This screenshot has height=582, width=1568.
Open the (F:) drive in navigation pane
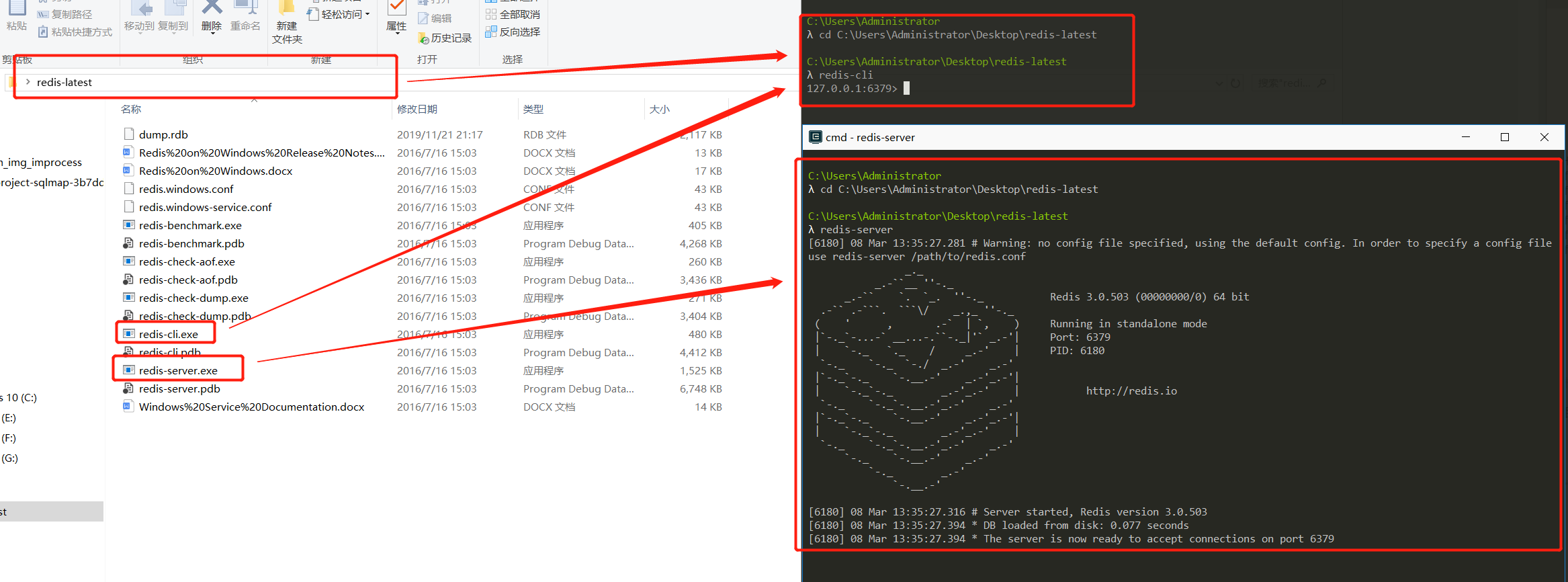pyautogui.click(x=9, y=438)
